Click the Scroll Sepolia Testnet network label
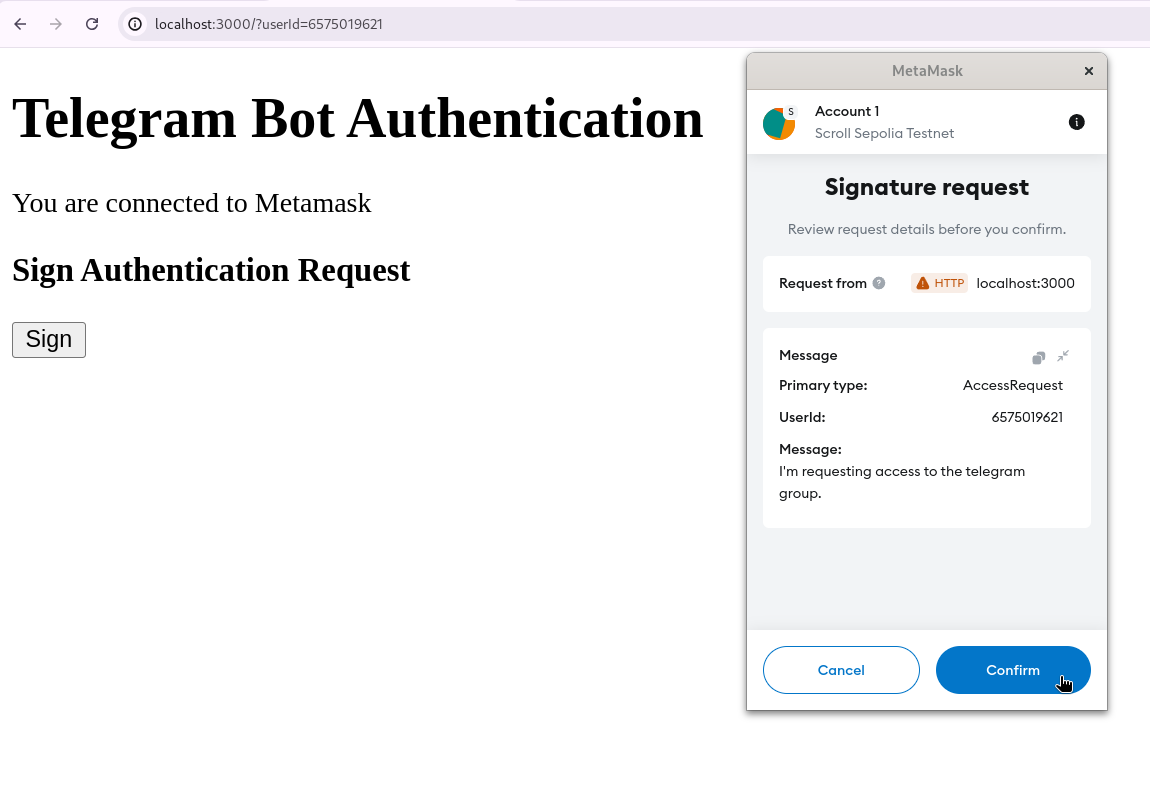 click(884, 133)
